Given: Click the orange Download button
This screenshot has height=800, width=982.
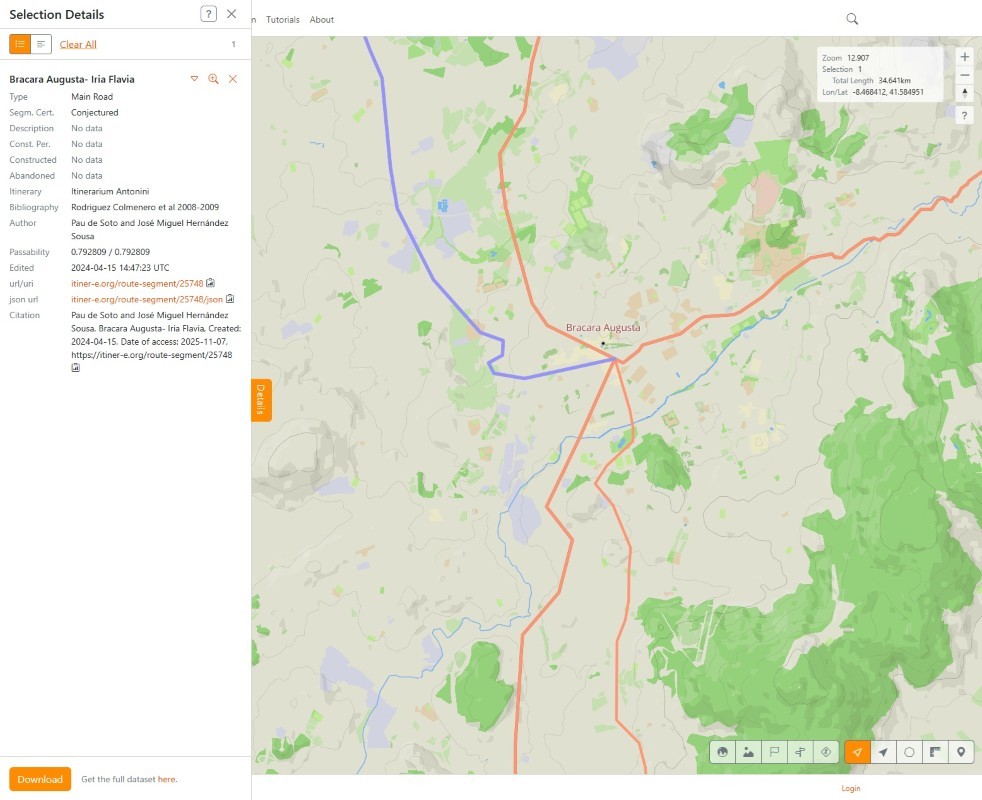Looking at the screenshot, I should point(40,779).
